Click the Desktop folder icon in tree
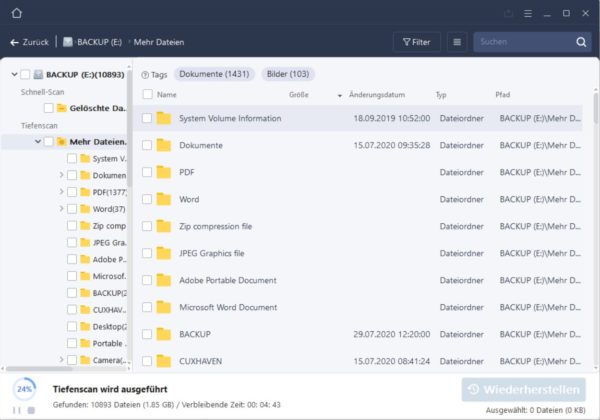600x420 pixels. pos(85,326)
